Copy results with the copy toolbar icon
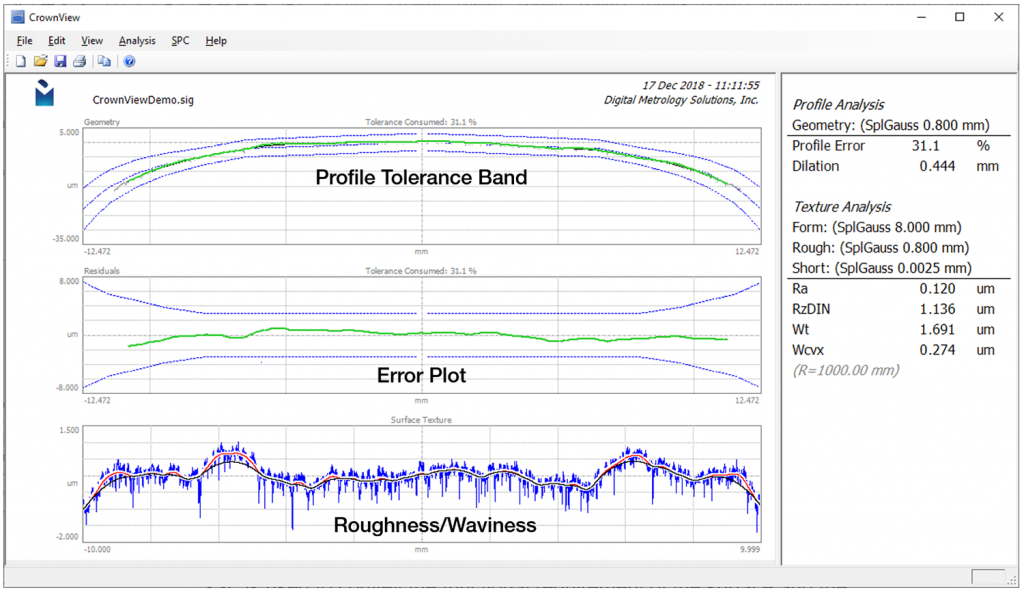The width and height of the screenshot is (1024, 592). click(104, 61)
